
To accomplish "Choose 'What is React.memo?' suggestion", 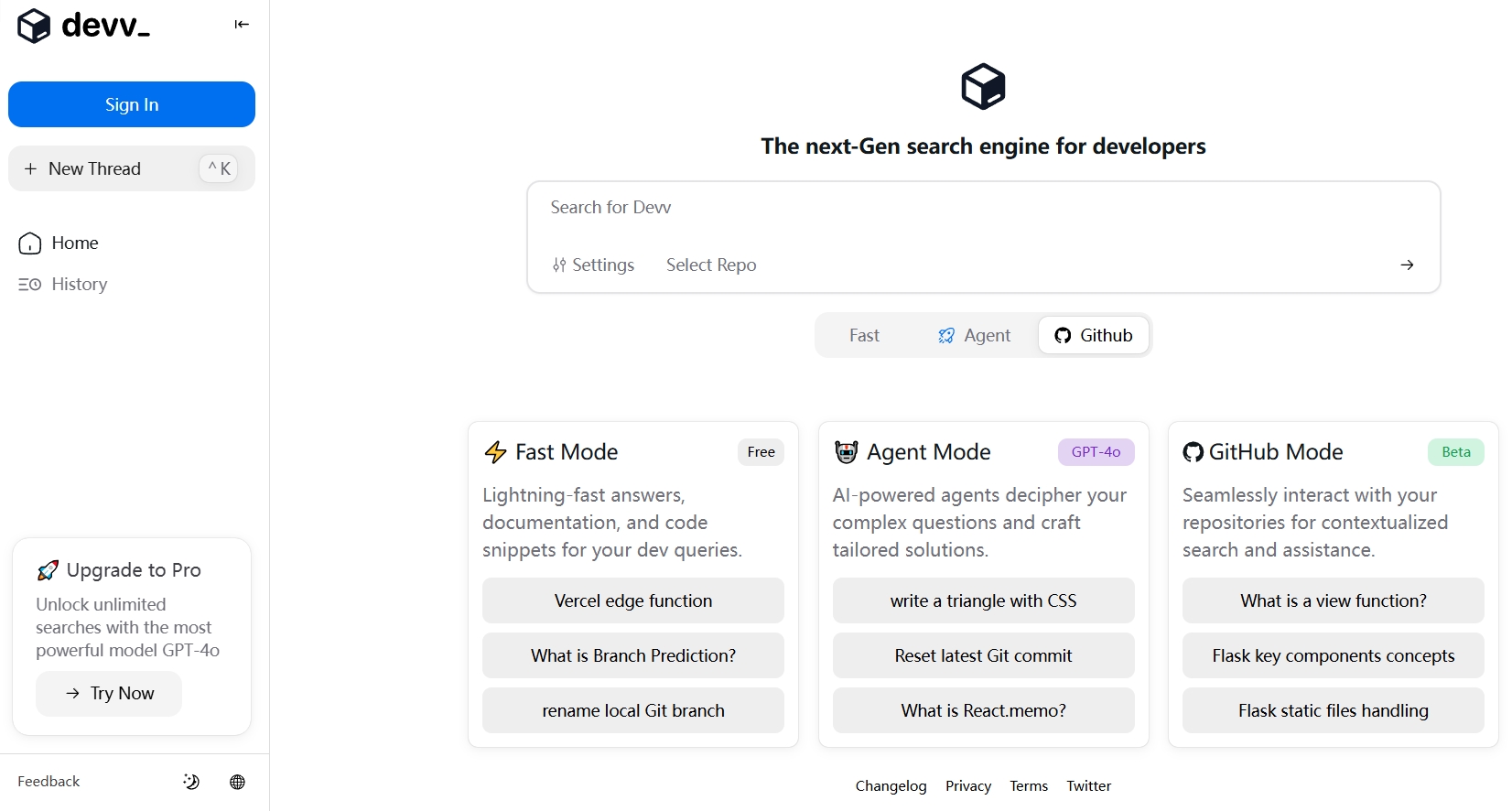I will [x=983, y=710].
